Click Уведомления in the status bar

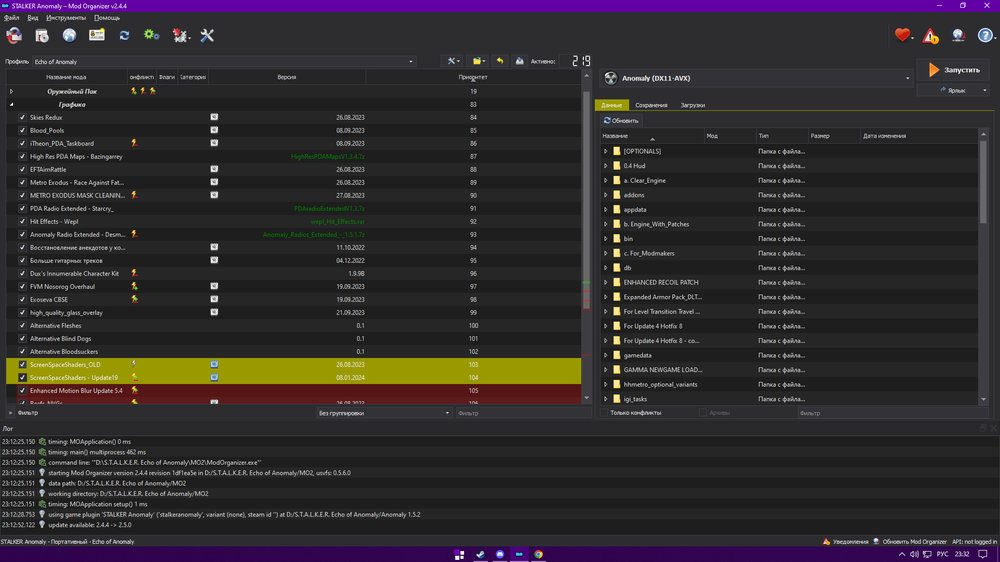click(x=846, y=542)
